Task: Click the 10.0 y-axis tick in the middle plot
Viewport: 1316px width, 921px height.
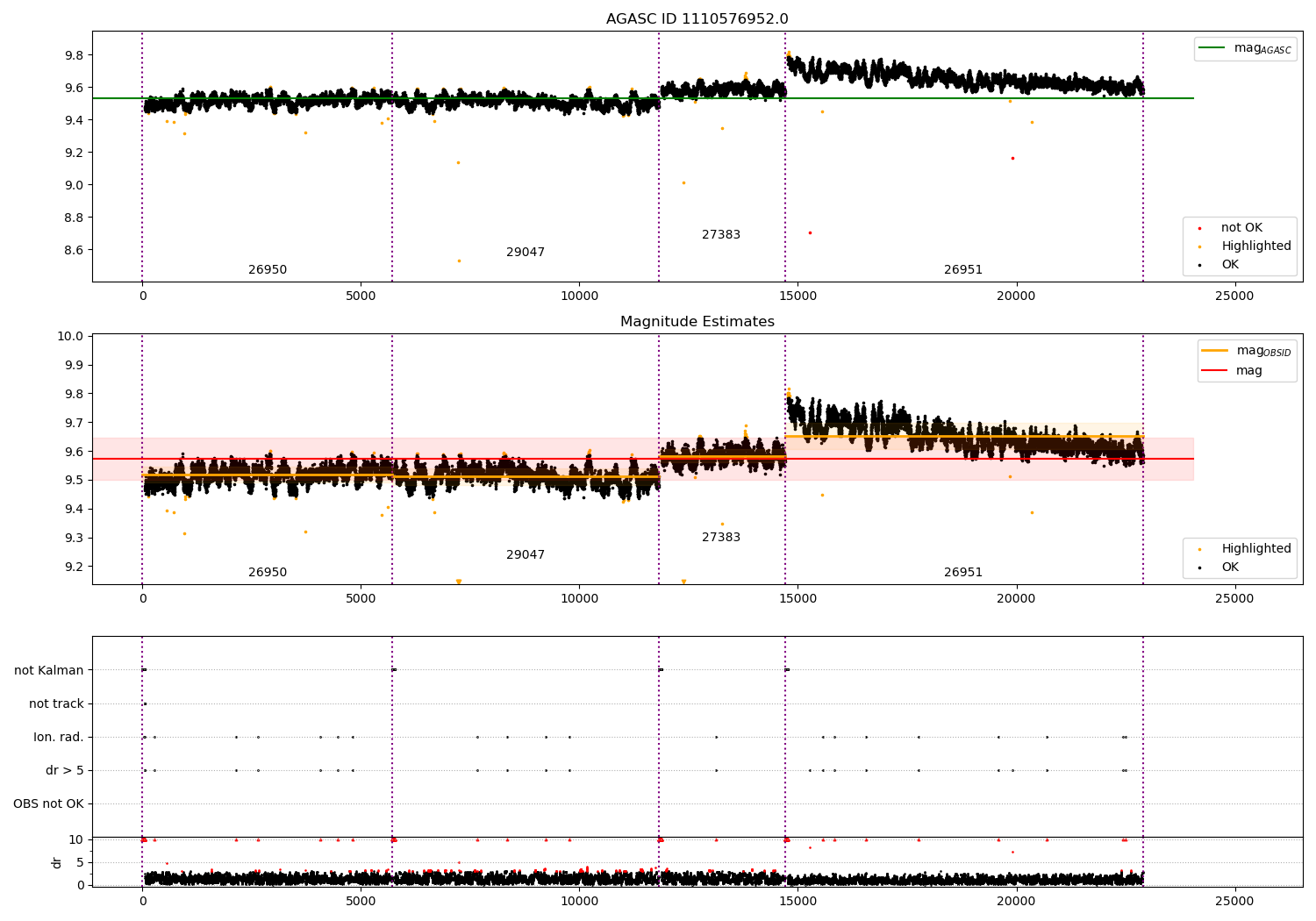Action: [x=70, y=336]
